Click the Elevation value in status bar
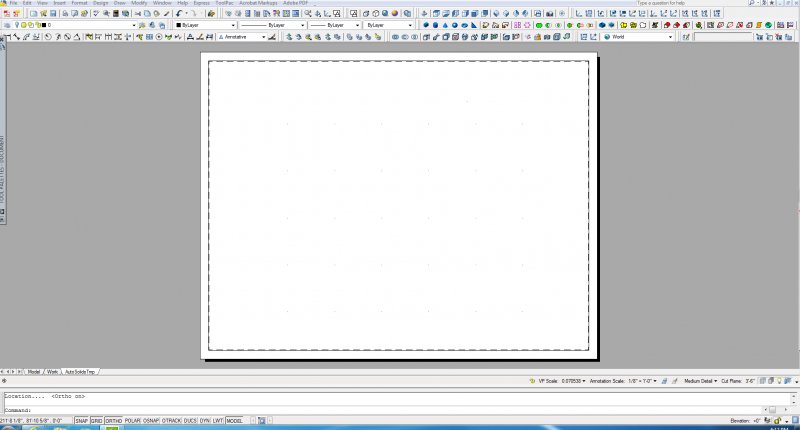Viewport: 800px width, 430px height. (756, 421)
